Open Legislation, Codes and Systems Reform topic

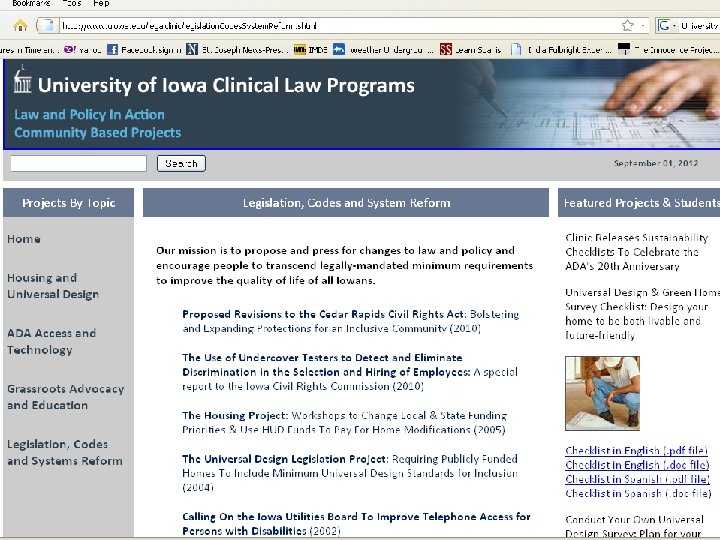point(65,452)
